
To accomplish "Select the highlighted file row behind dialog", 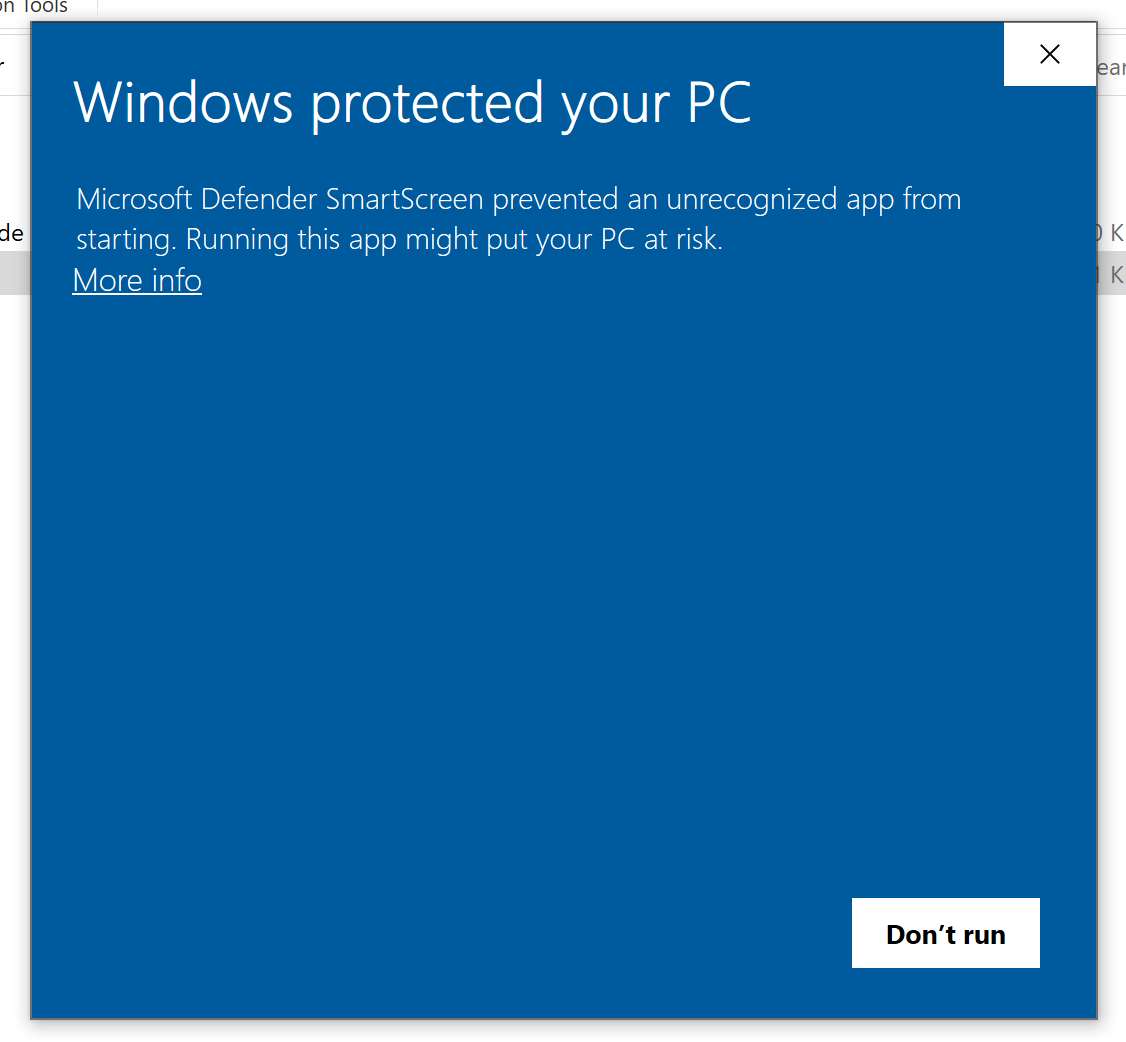I will (14, 274).
